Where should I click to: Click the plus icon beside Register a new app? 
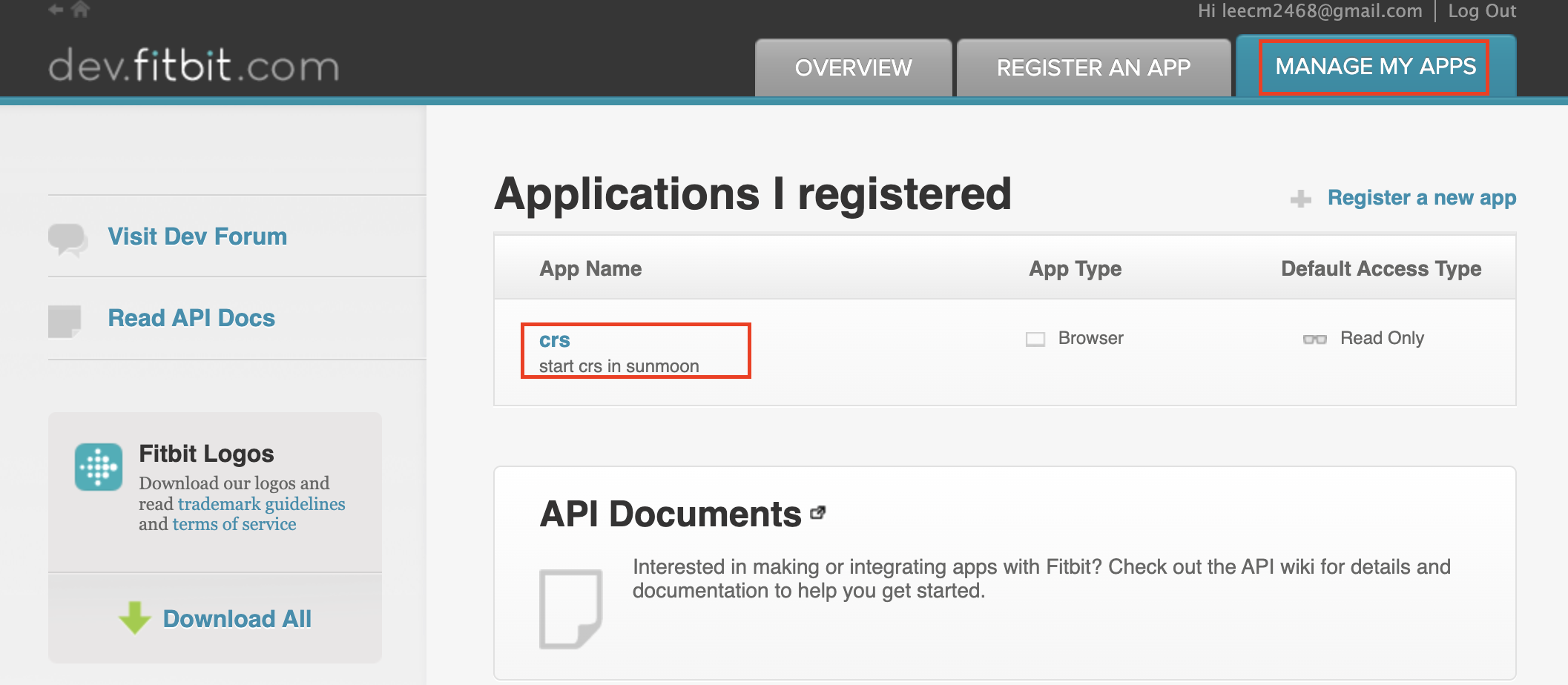[1300, 199]
